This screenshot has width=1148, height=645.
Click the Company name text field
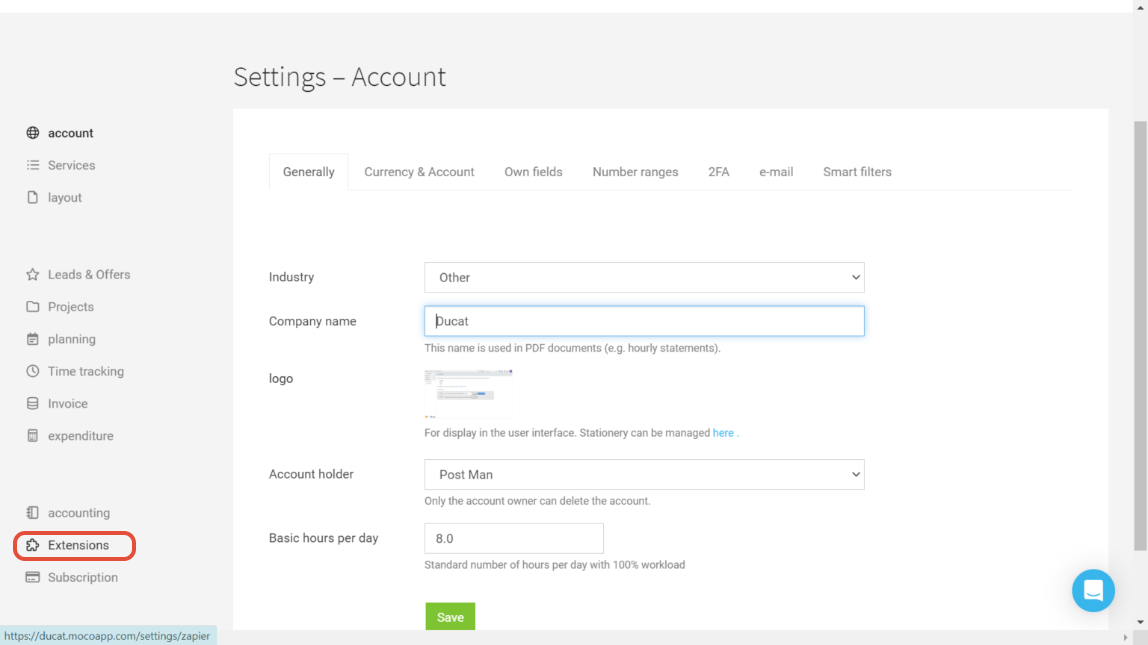644,322
